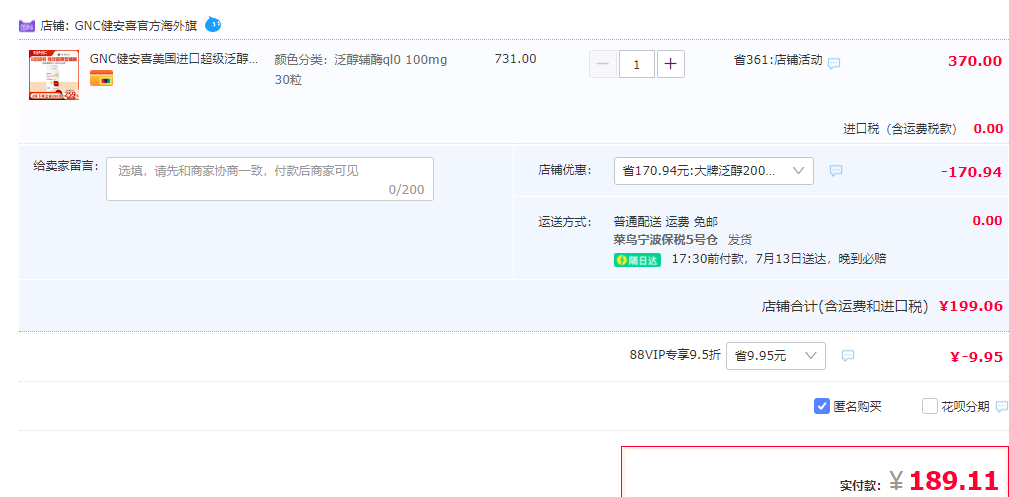Decrease quantity with the minus button
Viewport: 1009px width, 497px height.
pyautogui.click(x=602, y=64)
